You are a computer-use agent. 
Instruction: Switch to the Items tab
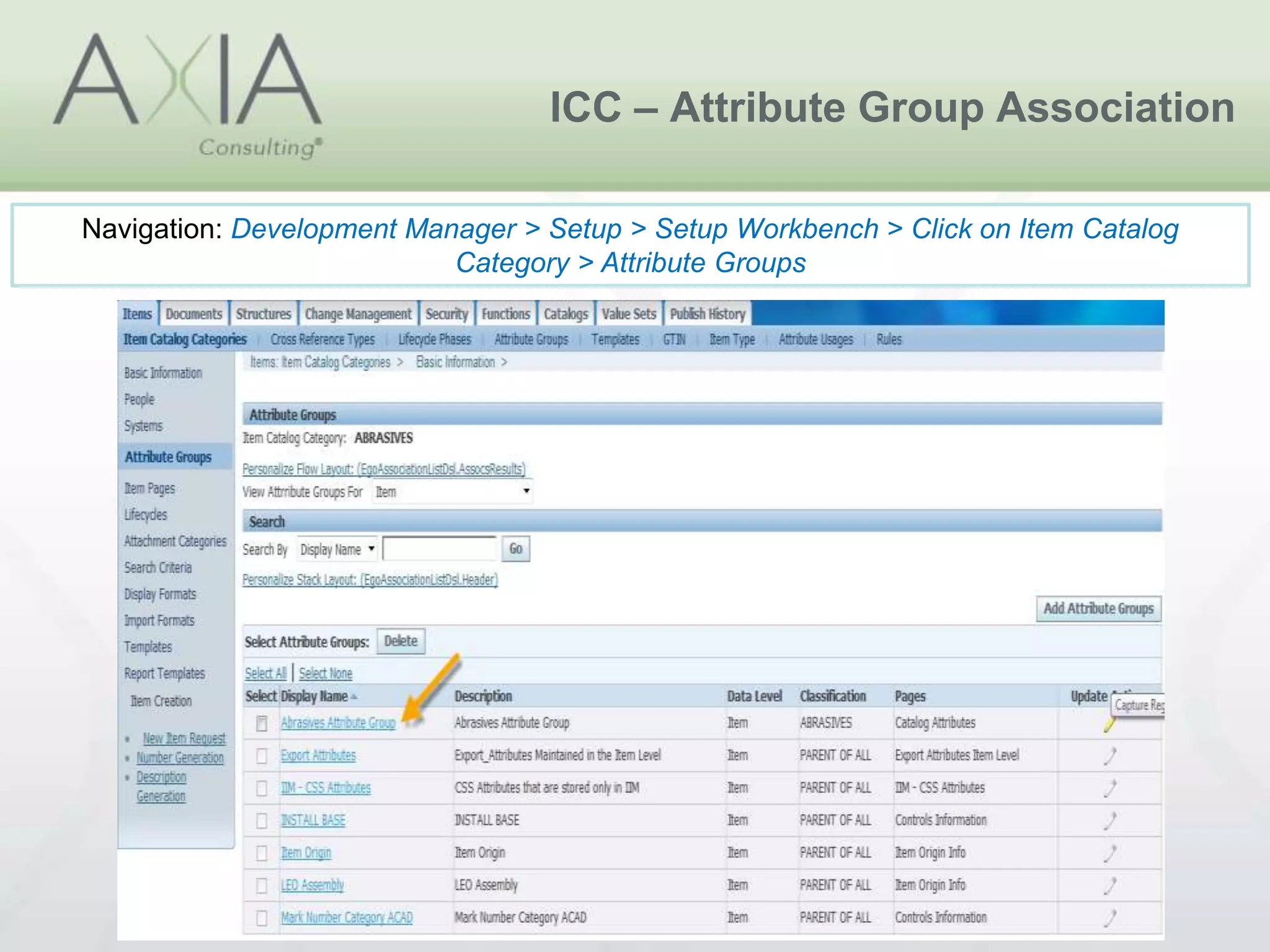137,314
